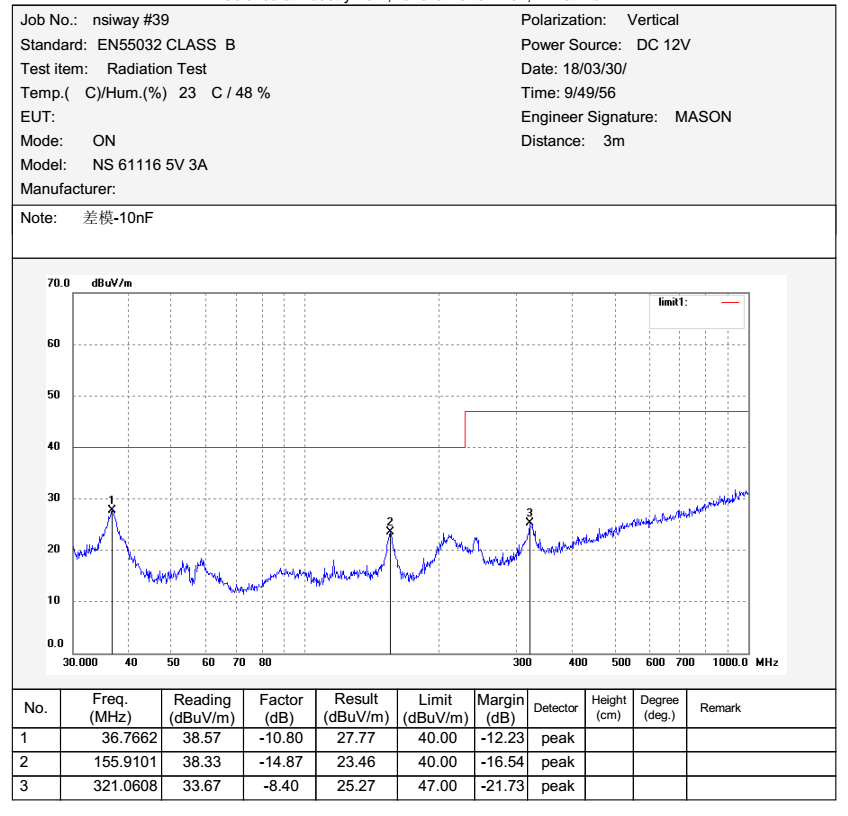This screenshot has height=816, width=848.
Task: Select the 36.7662 frequency cell
Action: pyautogui.click(x=109, y=738)
